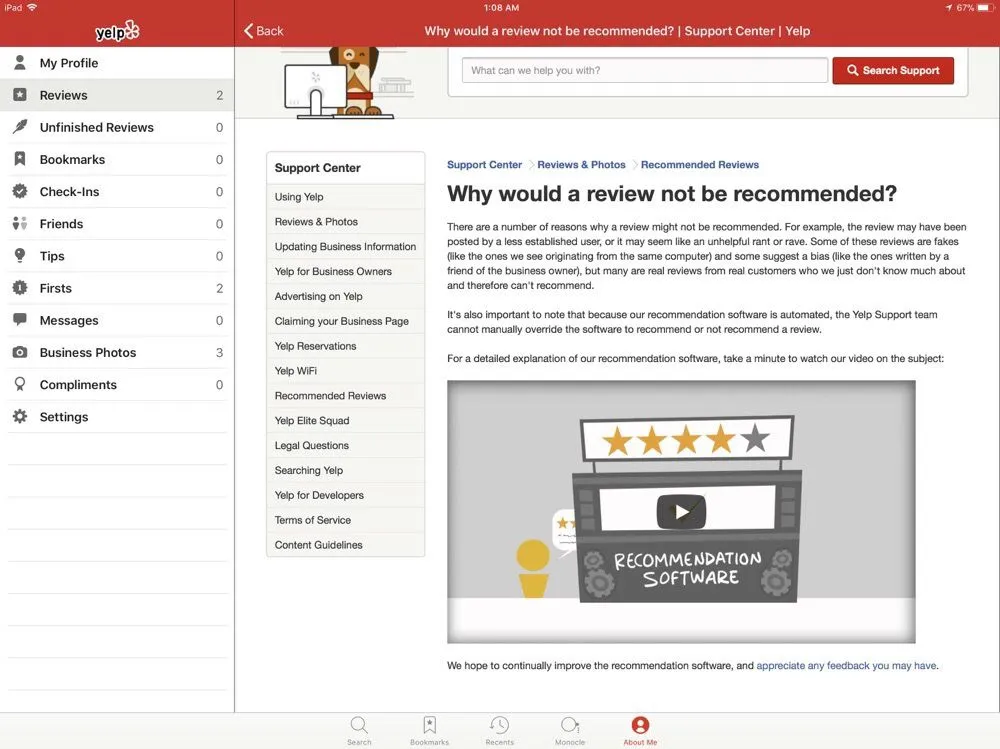This screenshot has height=749, width=1000.
Task: Open Yelp WiFi topic
Action: [346, 371]
